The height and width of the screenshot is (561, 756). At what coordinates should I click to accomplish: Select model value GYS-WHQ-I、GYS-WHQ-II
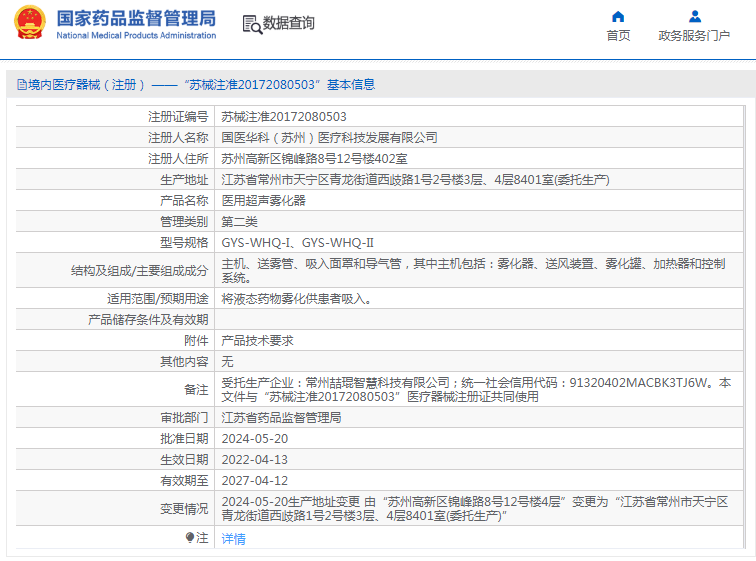[x=297, y=242]
